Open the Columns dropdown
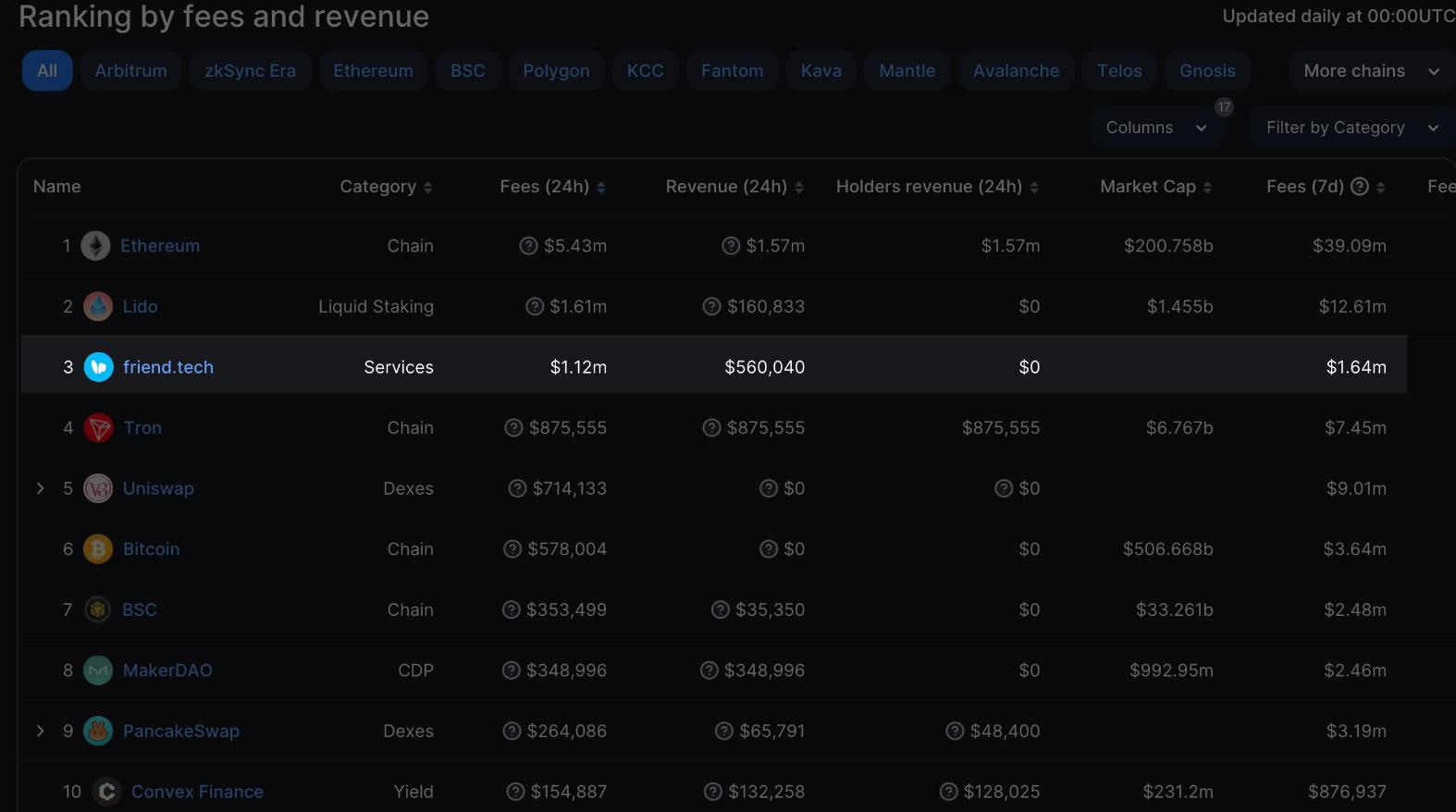The height and width of the screenshot is (812, 1456). 1156,128
